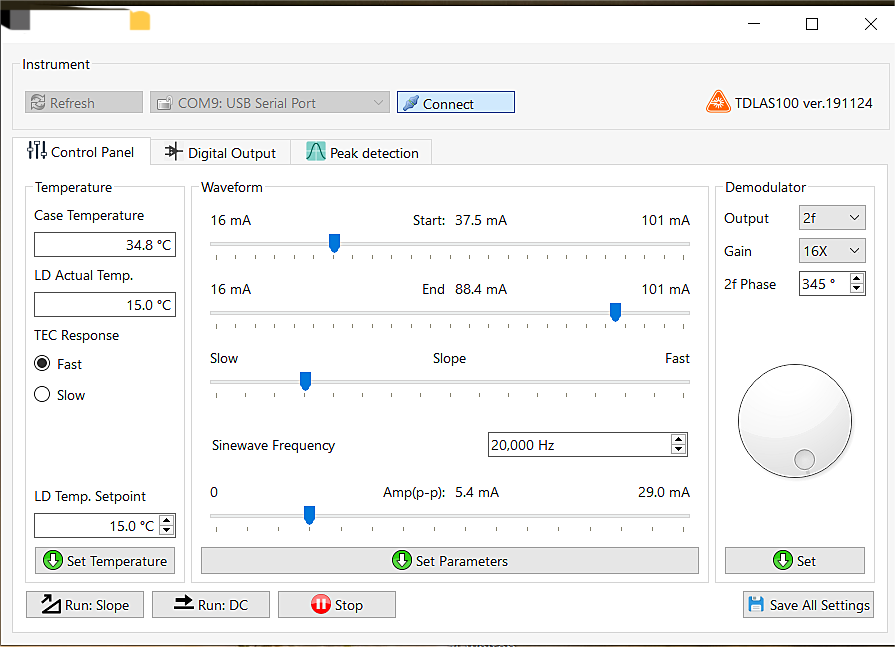
Task: Click the Demodulator Set button
Action: tap(794, 561)
